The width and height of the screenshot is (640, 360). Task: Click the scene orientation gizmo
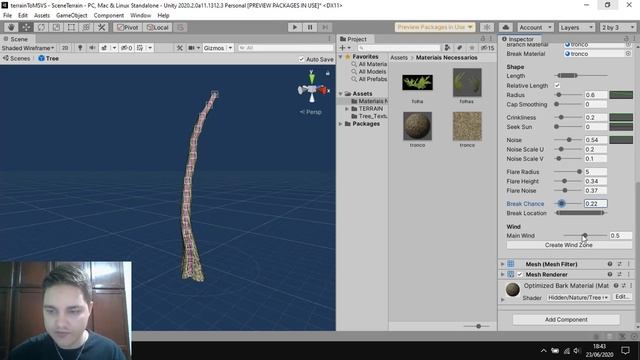pos(312,89)
